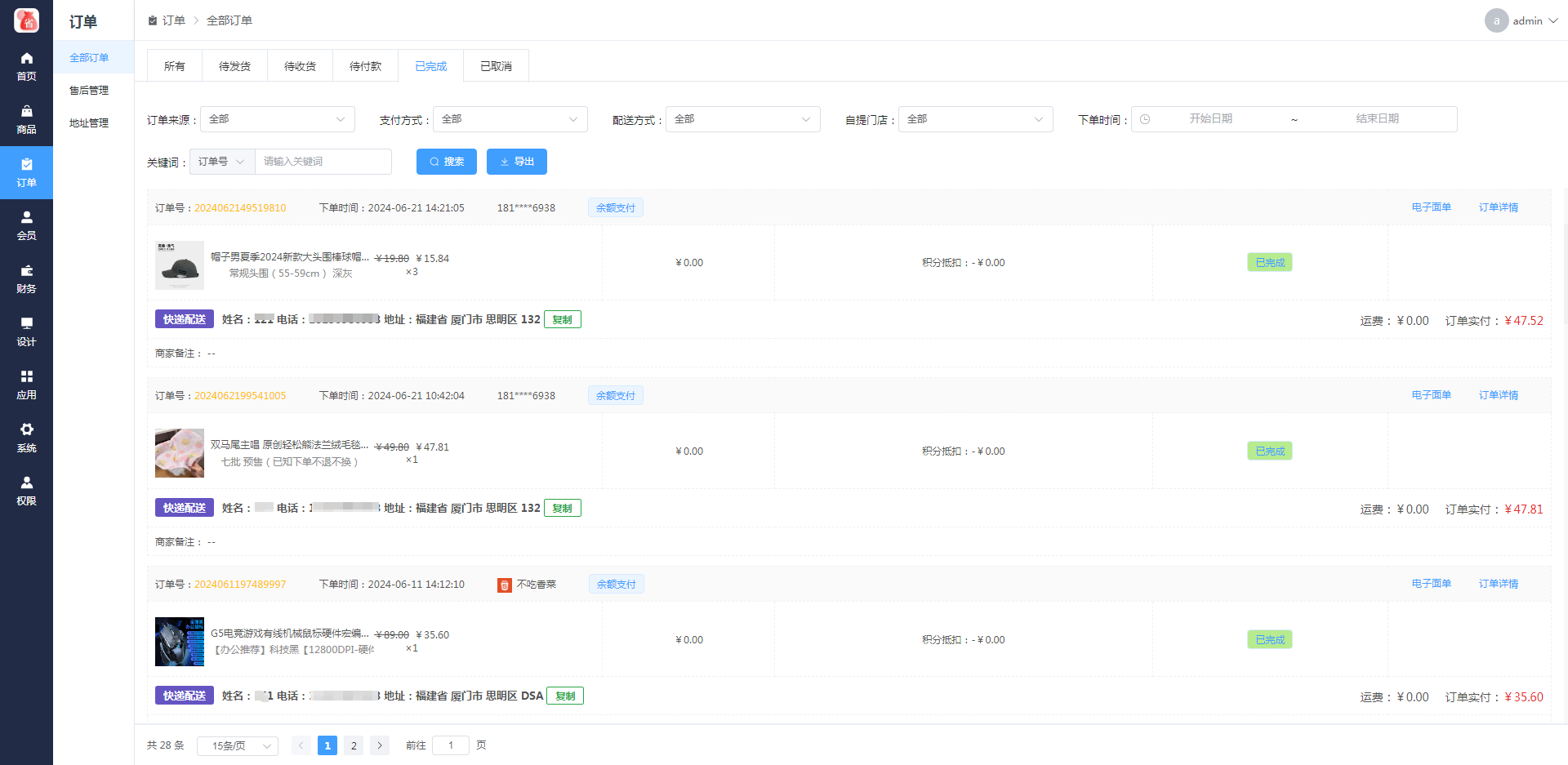Open the 15条/页 page size selector
Viewport: 1568px width, 765px height.
tap(238, 745)
